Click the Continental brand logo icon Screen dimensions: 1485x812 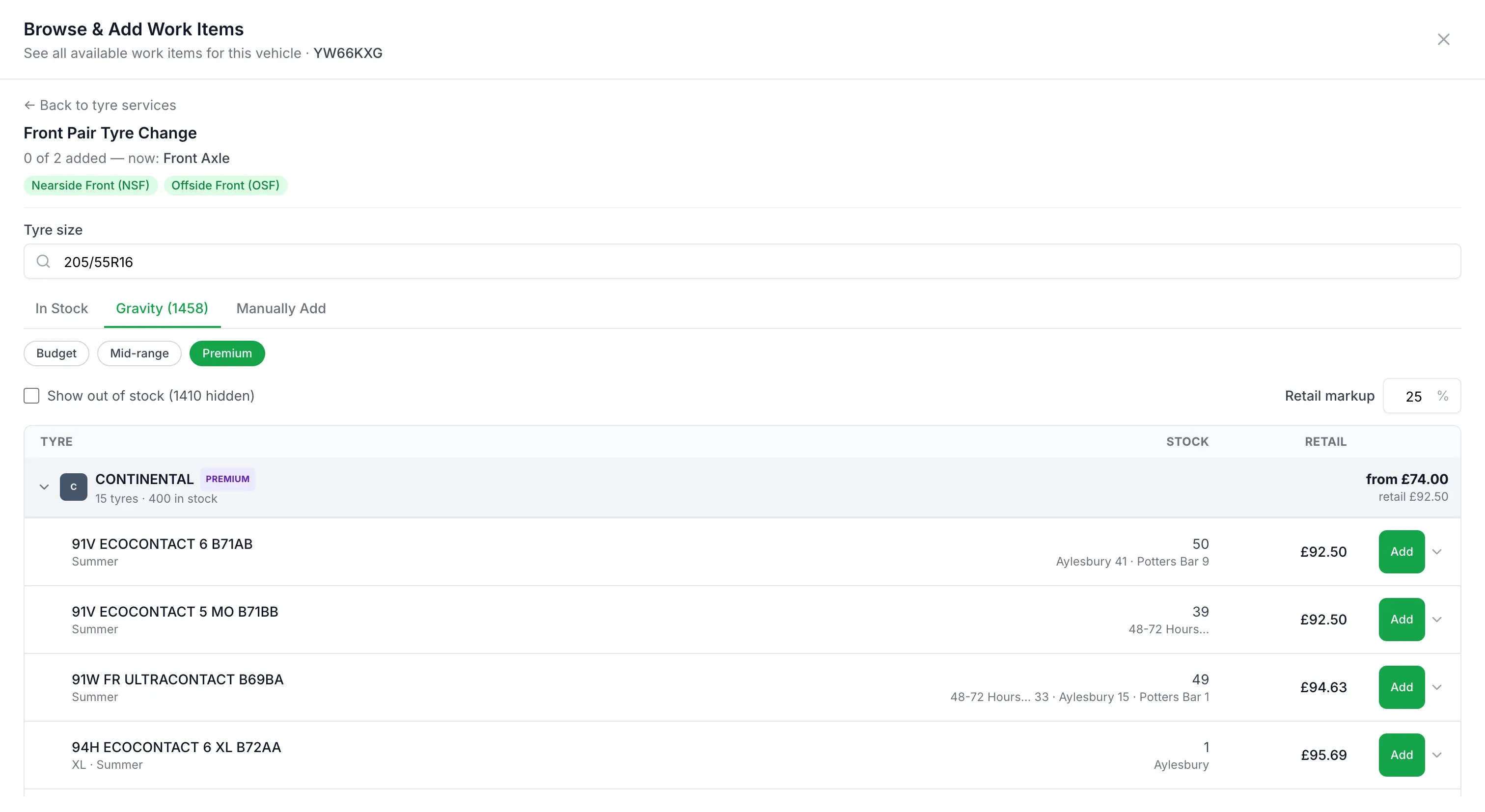coord(73,487)
